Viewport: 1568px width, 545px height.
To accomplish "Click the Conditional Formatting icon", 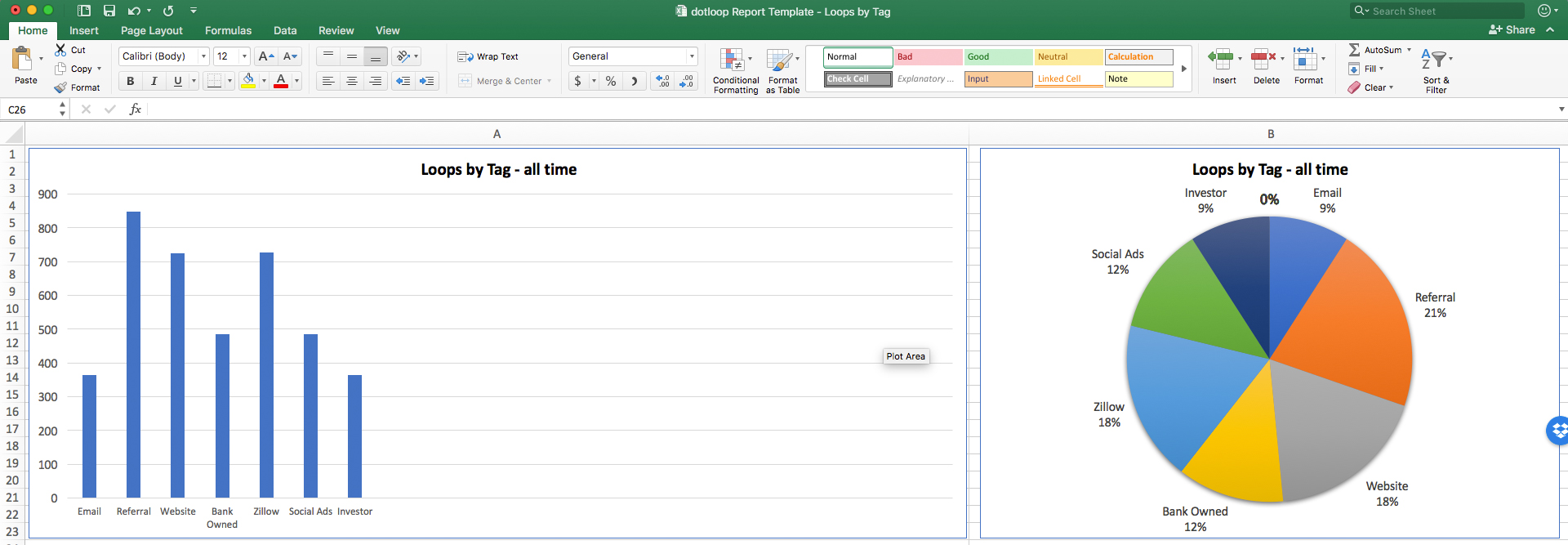I will [732, 60].
